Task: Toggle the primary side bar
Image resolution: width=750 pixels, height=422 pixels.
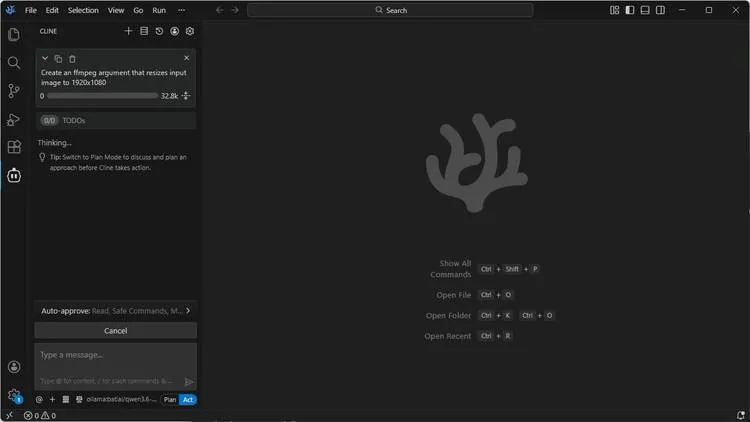Action: (x=630, y=10)
